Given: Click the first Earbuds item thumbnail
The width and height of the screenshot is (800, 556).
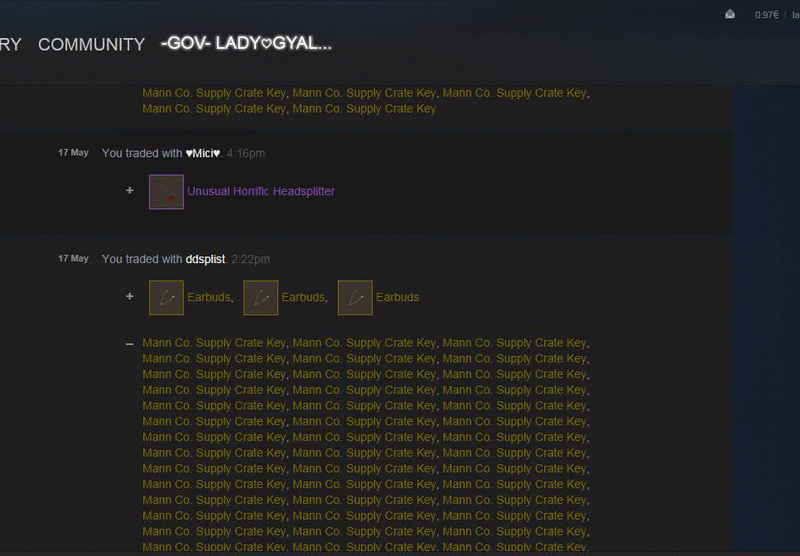Looking at the screenshot, I should [166, 297].
